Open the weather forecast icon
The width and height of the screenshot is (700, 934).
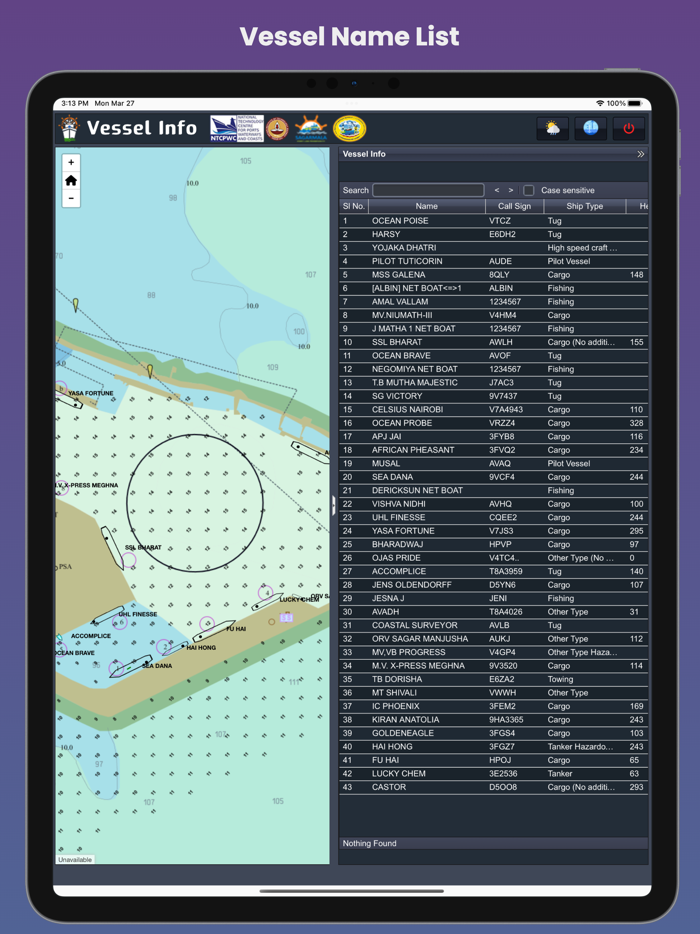(552, 128)
